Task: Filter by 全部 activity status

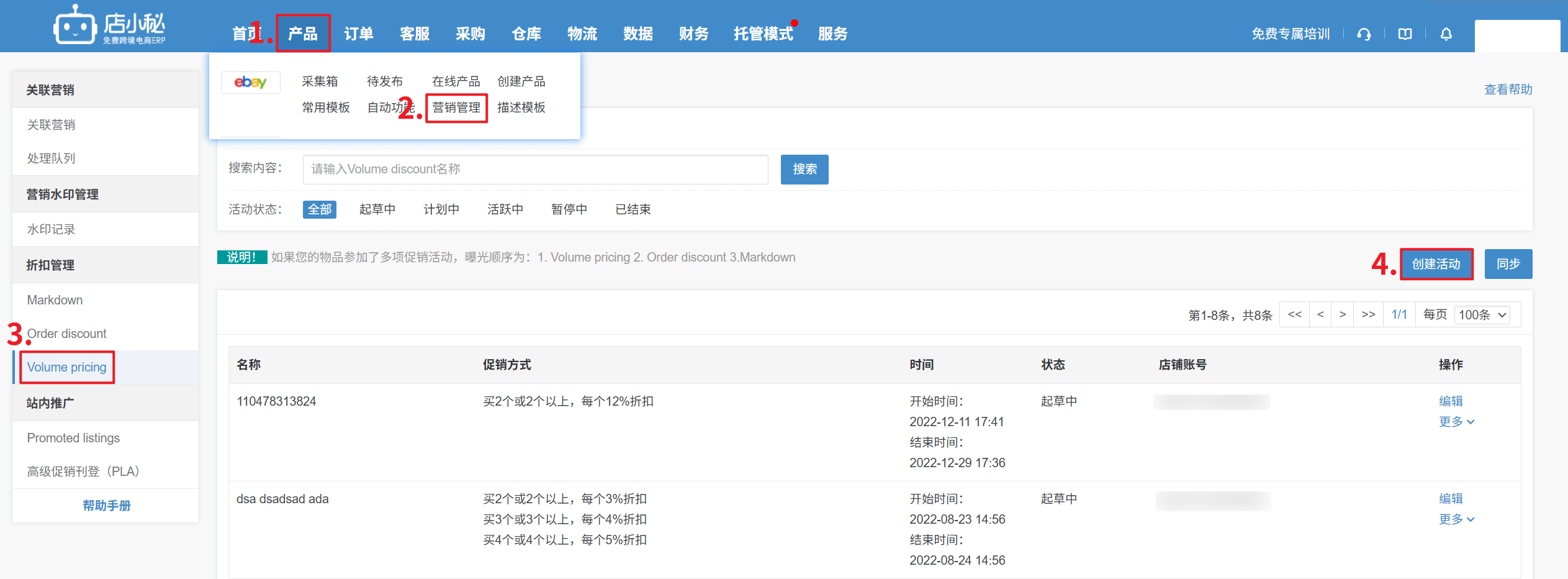Action: [x=319, y=209]
